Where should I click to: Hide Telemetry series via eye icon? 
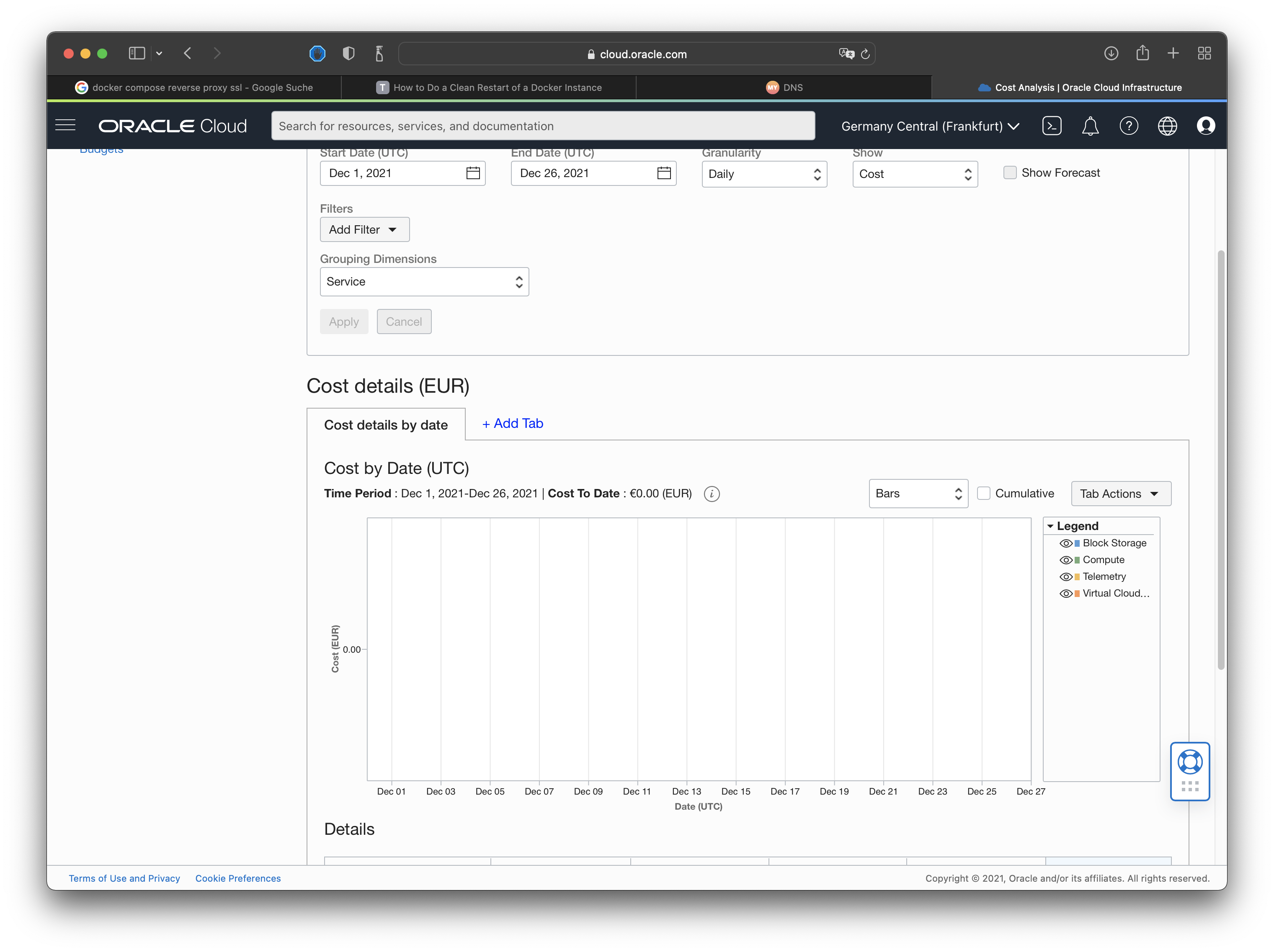(1065, 577)
